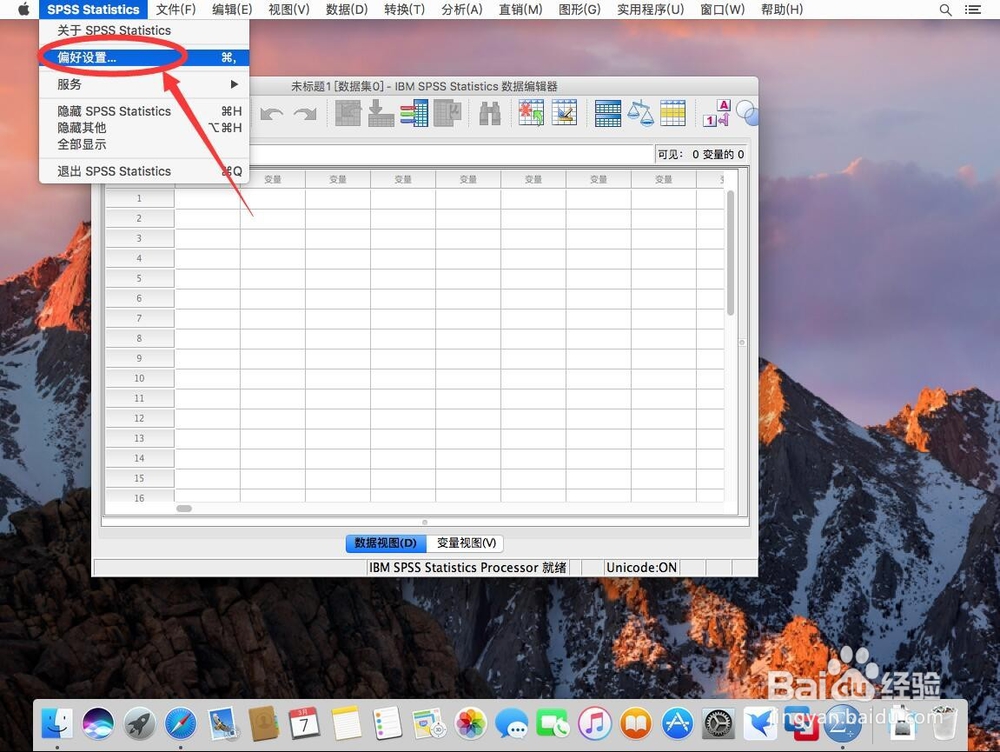Click the Weight Cases balance scale icon

(640, 114)
